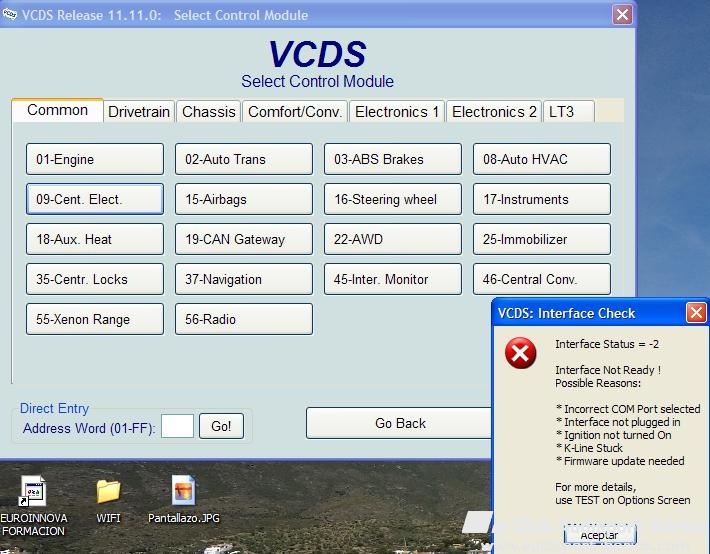Screen dimensions: 710x554
Task: Open the 03-ABS Brakes module
Action: coord(393,159)
